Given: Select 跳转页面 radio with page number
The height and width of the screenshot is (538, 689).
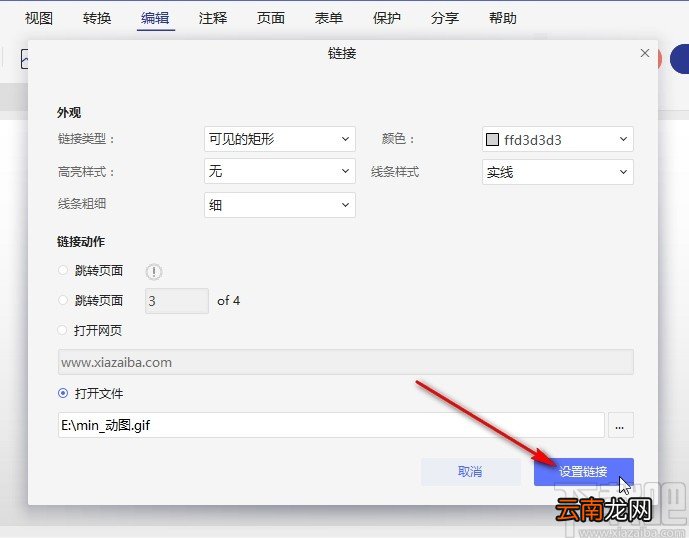Looking at the screenshot, I should coord(63,300).
